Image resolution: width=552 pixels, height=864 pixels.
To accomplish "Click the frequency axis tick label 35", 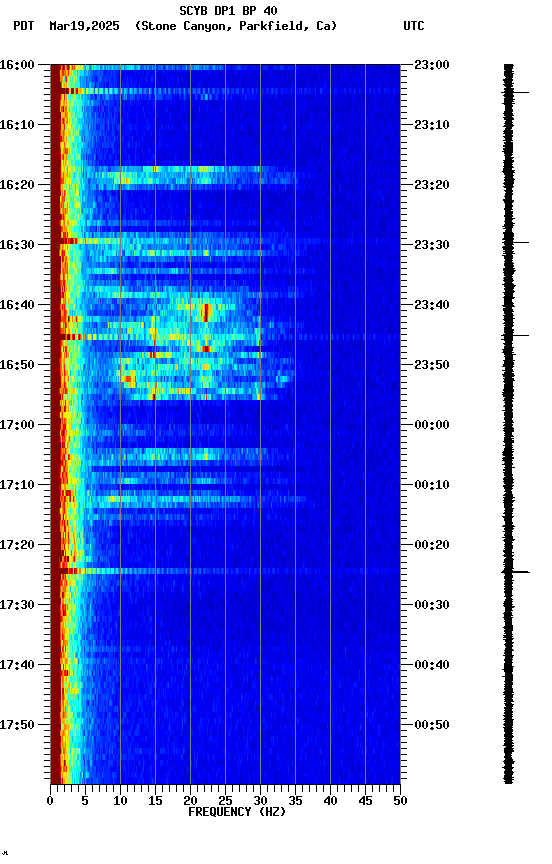I will 295,801.
